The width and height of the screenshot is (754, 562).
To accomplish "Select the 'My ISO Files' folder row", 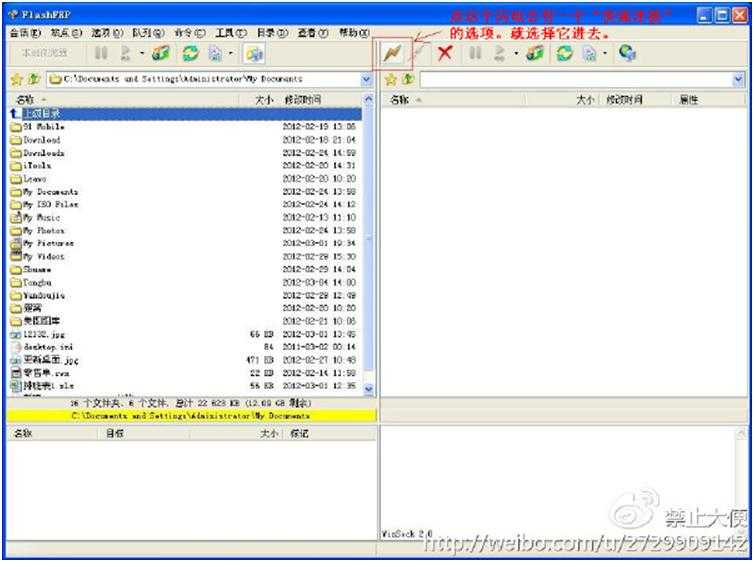I will point(186,205).
